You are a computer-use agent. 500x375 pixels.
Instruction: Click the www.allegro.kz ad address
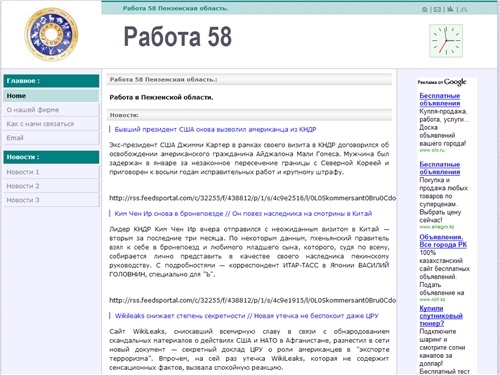tap(437, 227)
